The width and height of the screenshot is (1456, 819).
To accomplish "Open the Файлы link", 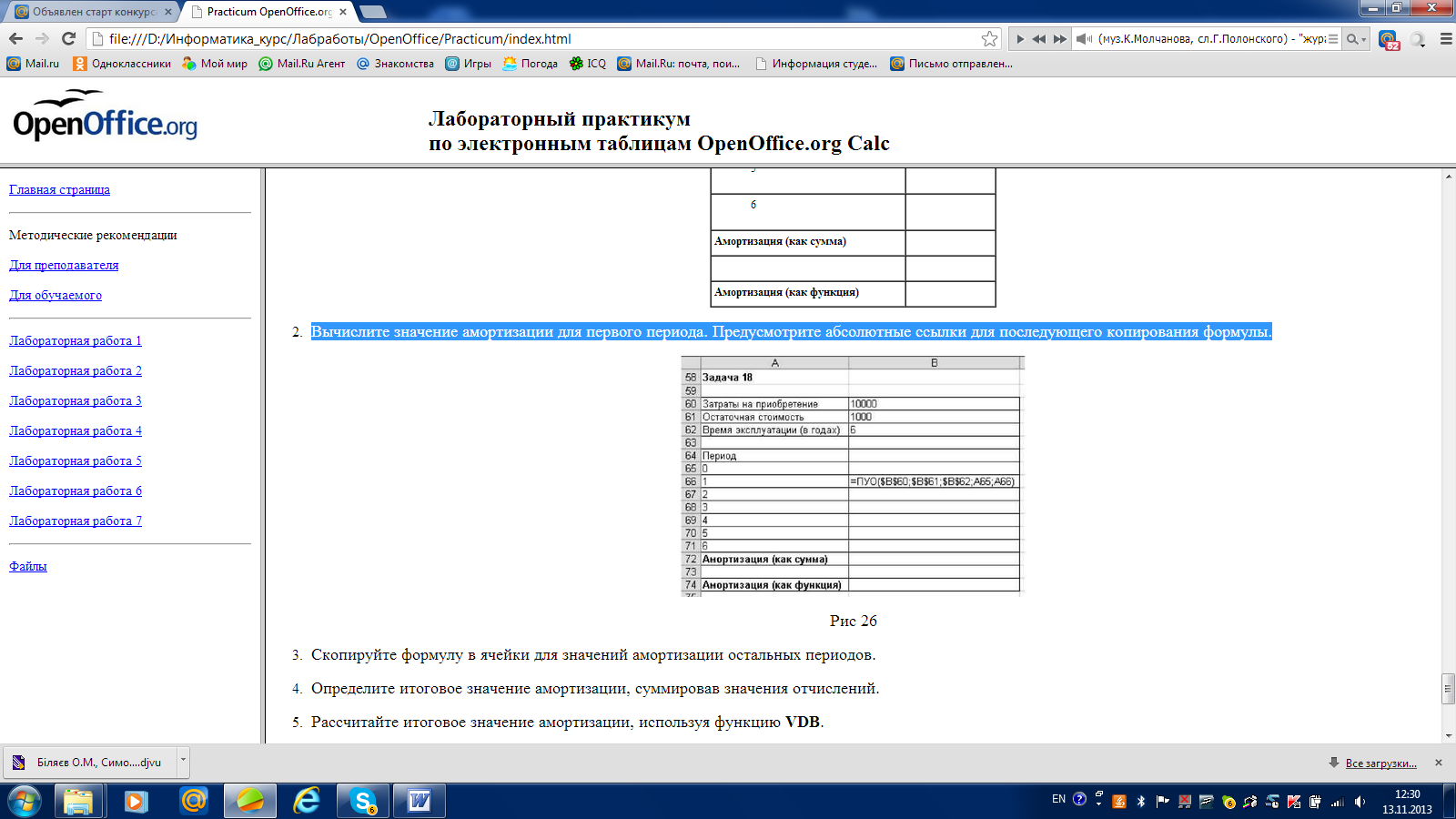I will point(28,566).
